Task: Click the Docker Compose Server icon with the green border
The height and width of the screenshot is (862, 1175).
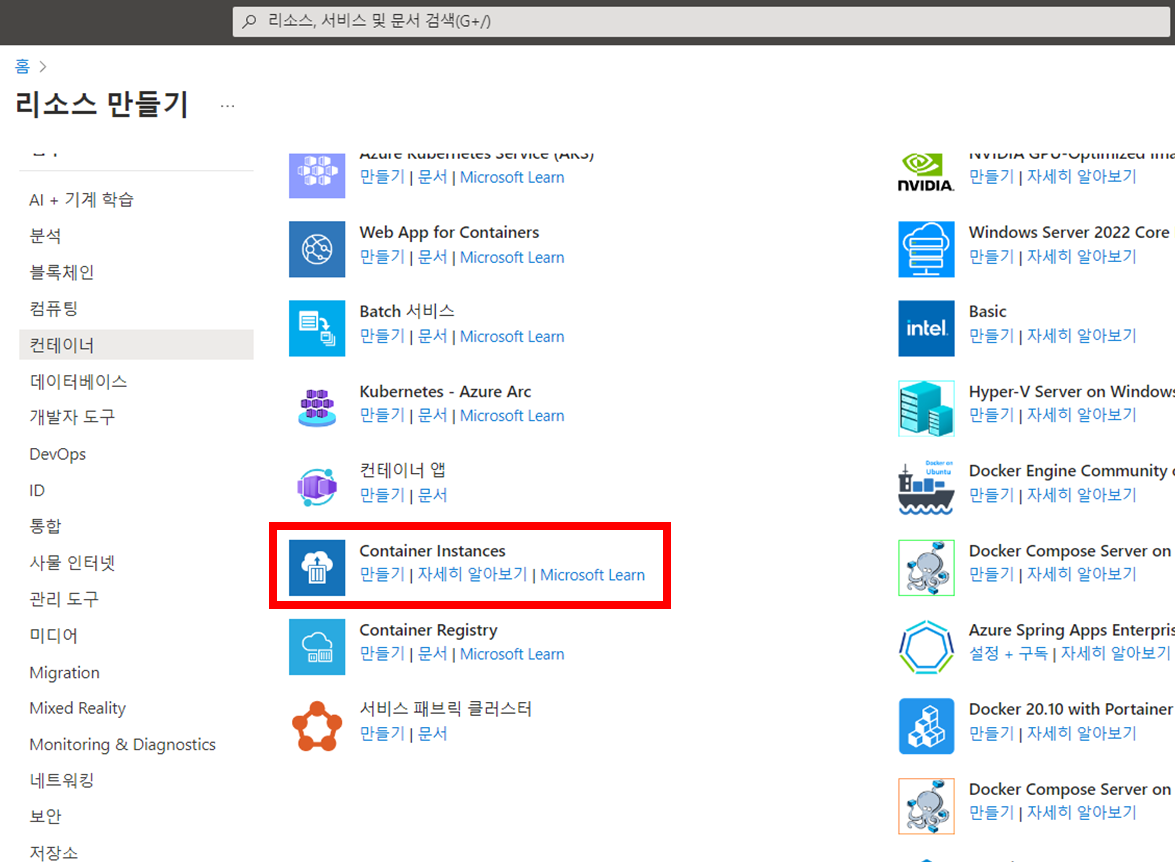Action: 926,567
